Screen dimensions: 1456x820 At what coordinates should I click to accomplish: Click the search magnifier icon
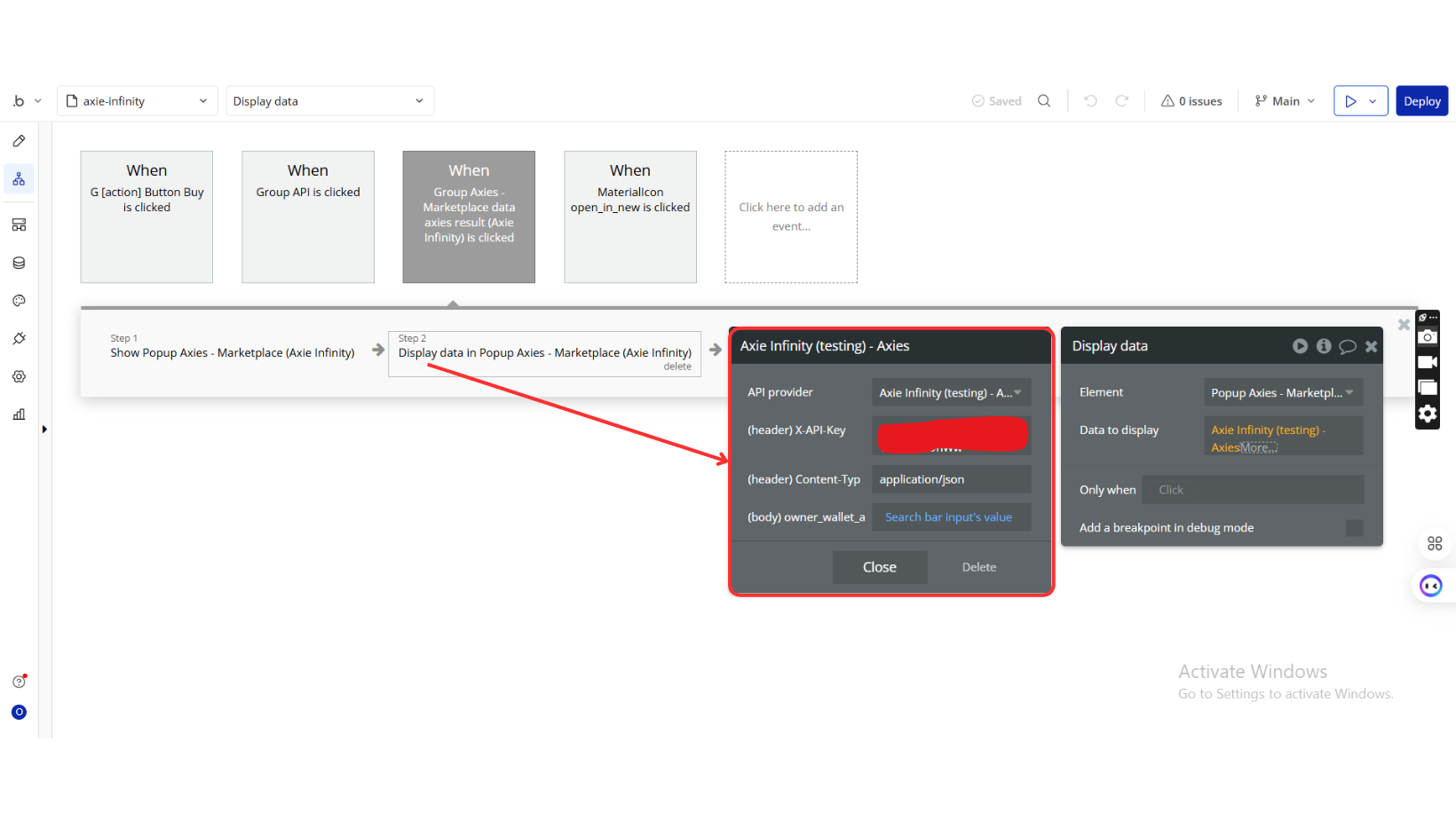pos(1044,101)
